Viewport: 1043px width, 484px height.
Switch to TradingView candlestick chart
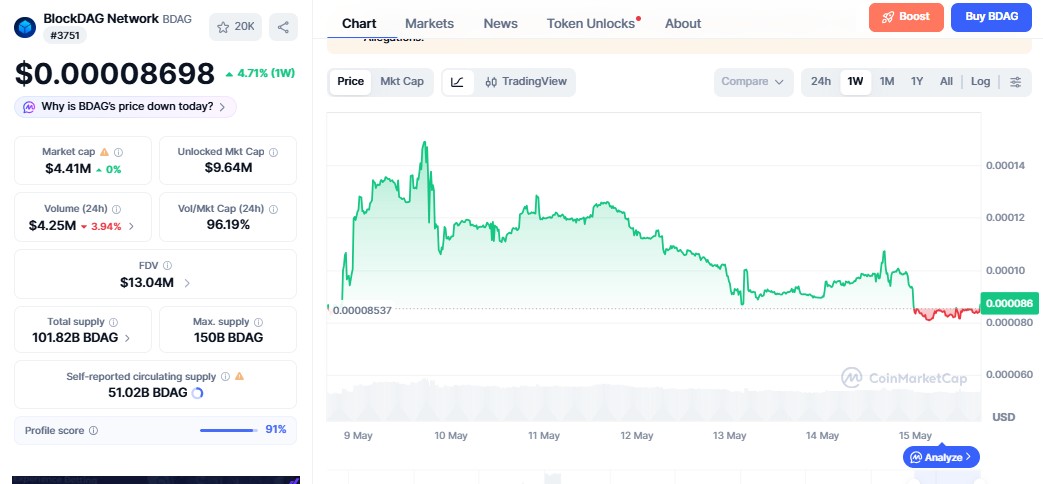point(525,82)
